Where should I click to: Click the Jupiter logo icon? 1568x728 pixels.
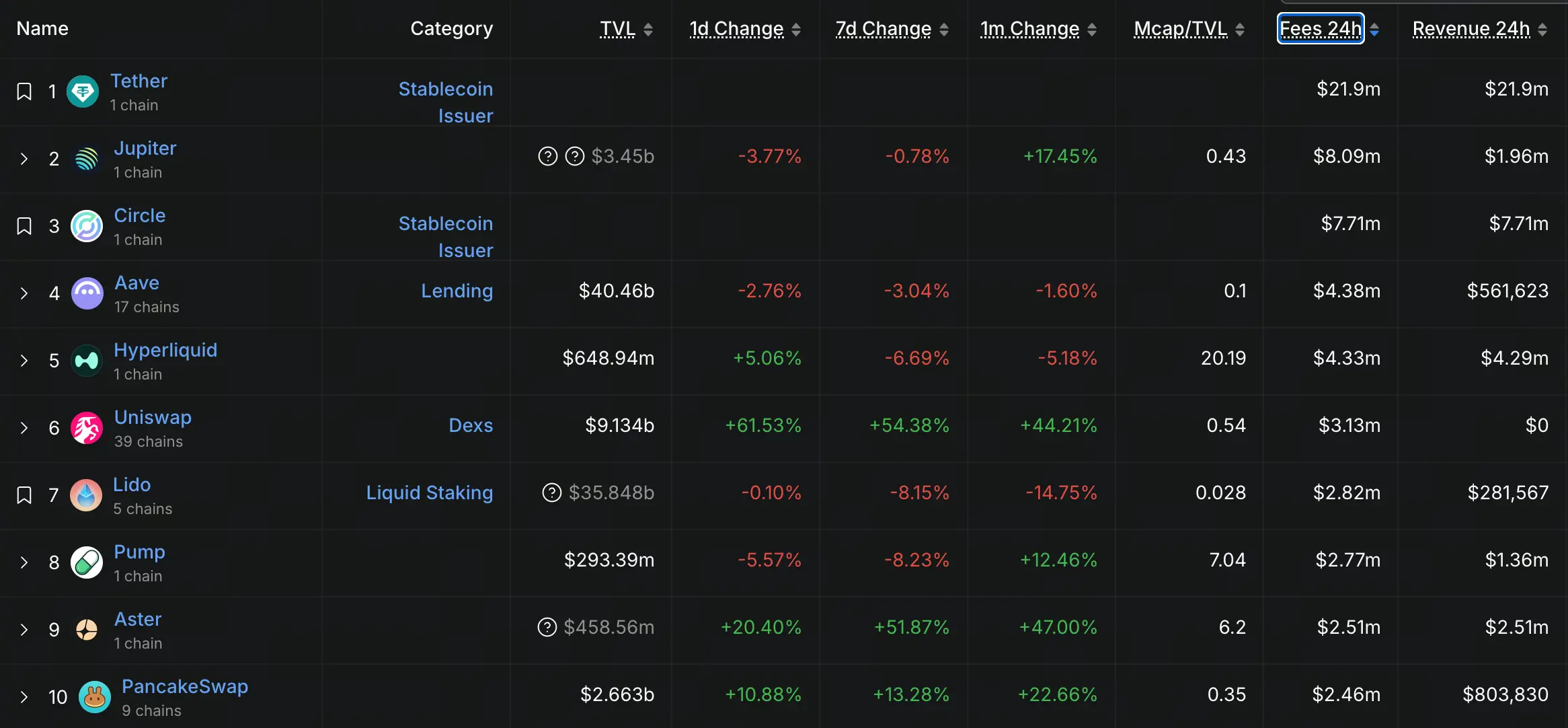click(x=87, y=159)
